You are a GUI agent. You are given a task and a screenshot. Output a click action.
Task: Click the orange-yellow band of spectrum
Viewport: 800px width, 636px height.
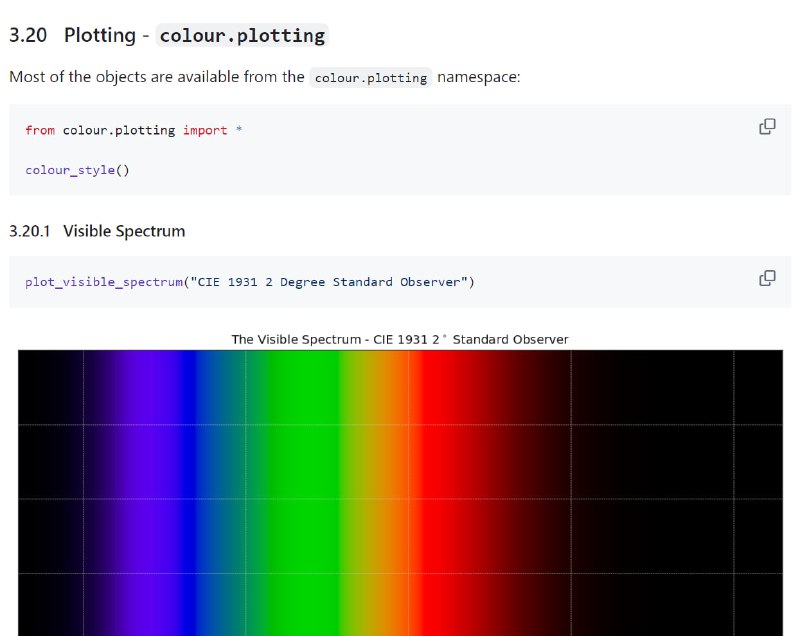378,492
